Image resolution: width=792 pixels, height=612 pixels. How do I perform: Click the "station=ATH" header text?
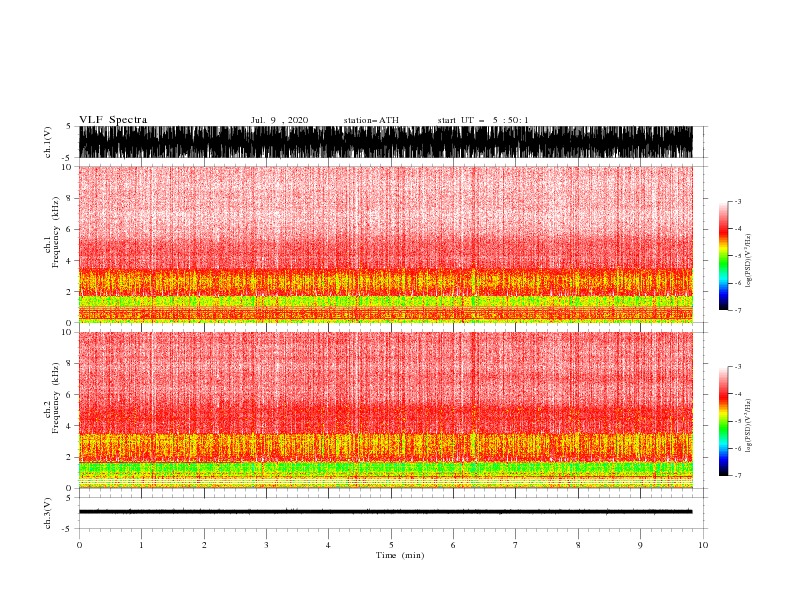coord(371,120)
